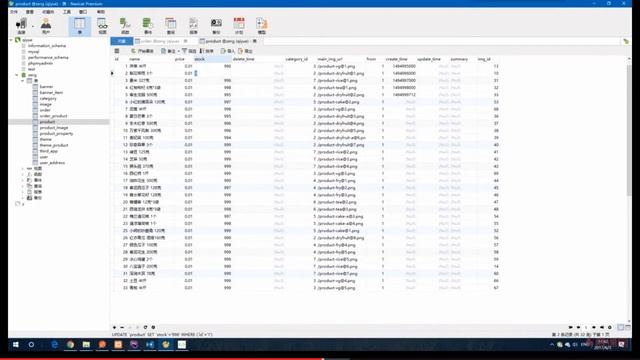Image resolution: width=640 pixels, height=360 pixels.
Task: Switch to grid view toggle icon
Action: (x=621, y=327)
